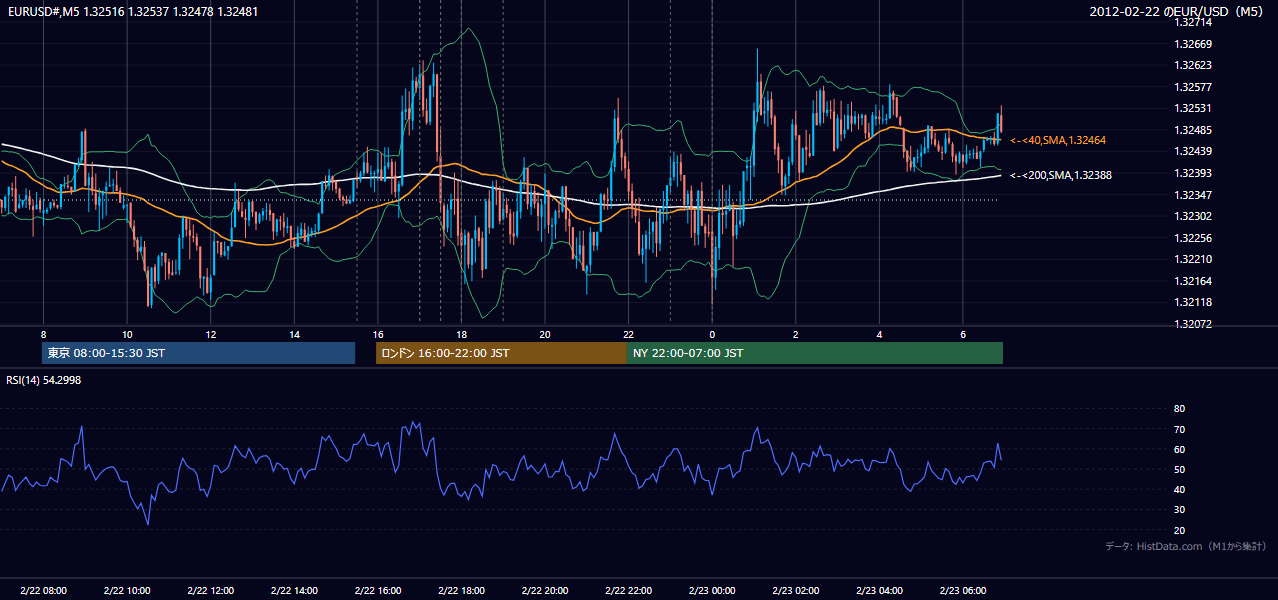Click the 2/22 18:00 bottom time label

(461, 590)
